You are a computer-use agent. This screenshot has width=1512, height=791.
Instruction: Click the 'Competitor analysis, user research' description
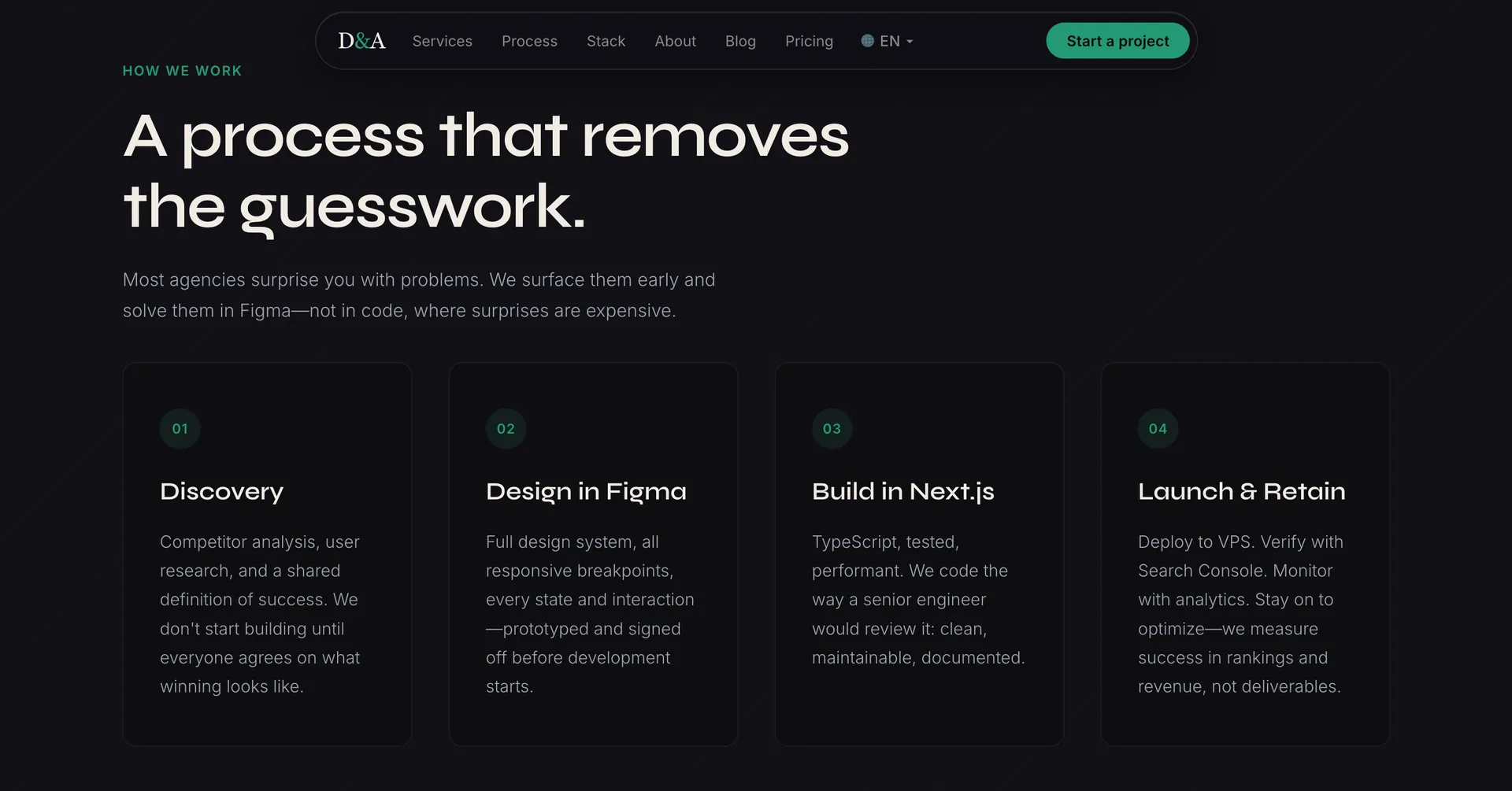260,614
